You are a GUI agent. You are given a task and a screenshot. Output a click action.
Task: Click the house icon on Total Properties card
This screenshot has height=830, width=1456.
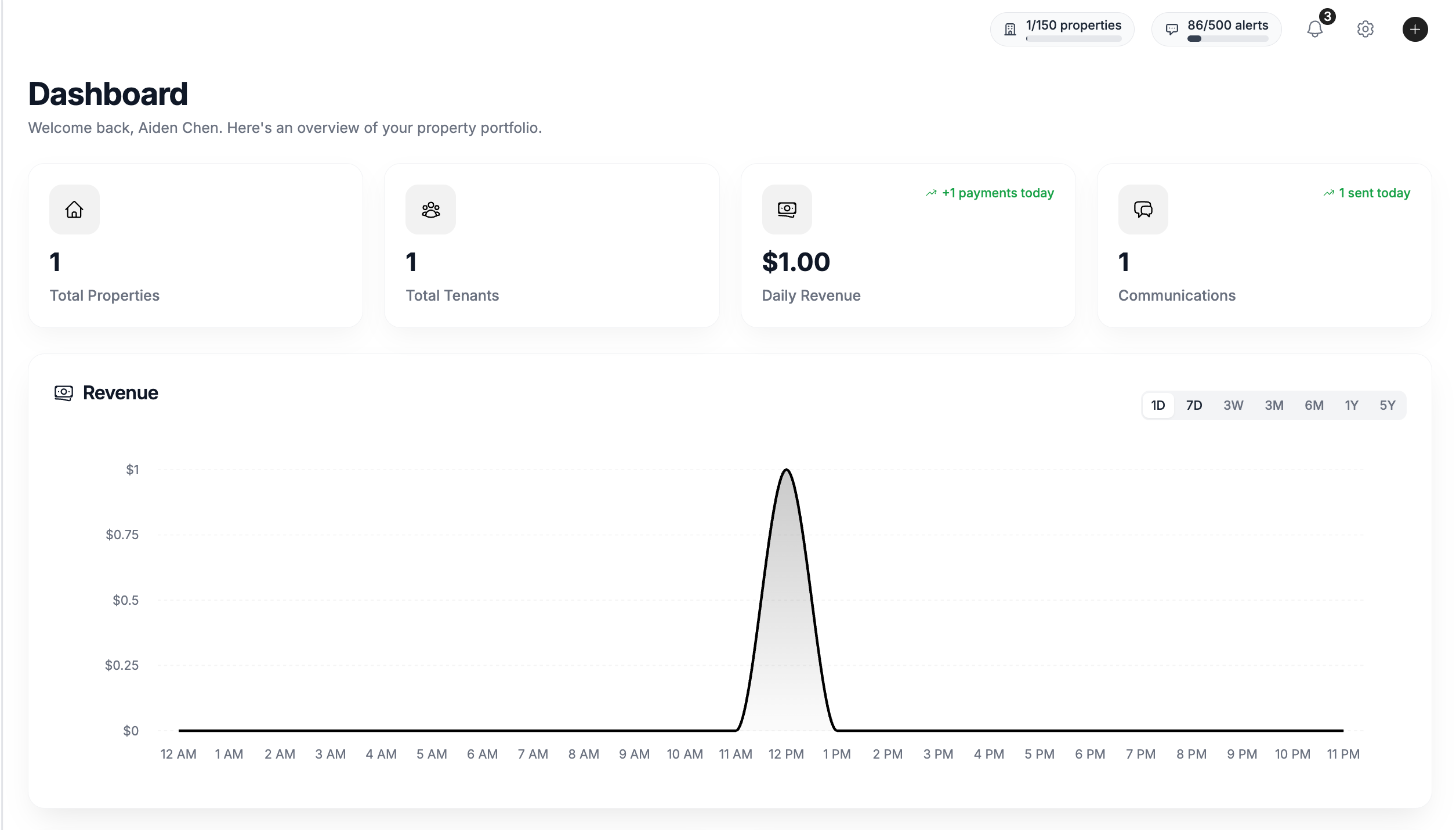74,210
